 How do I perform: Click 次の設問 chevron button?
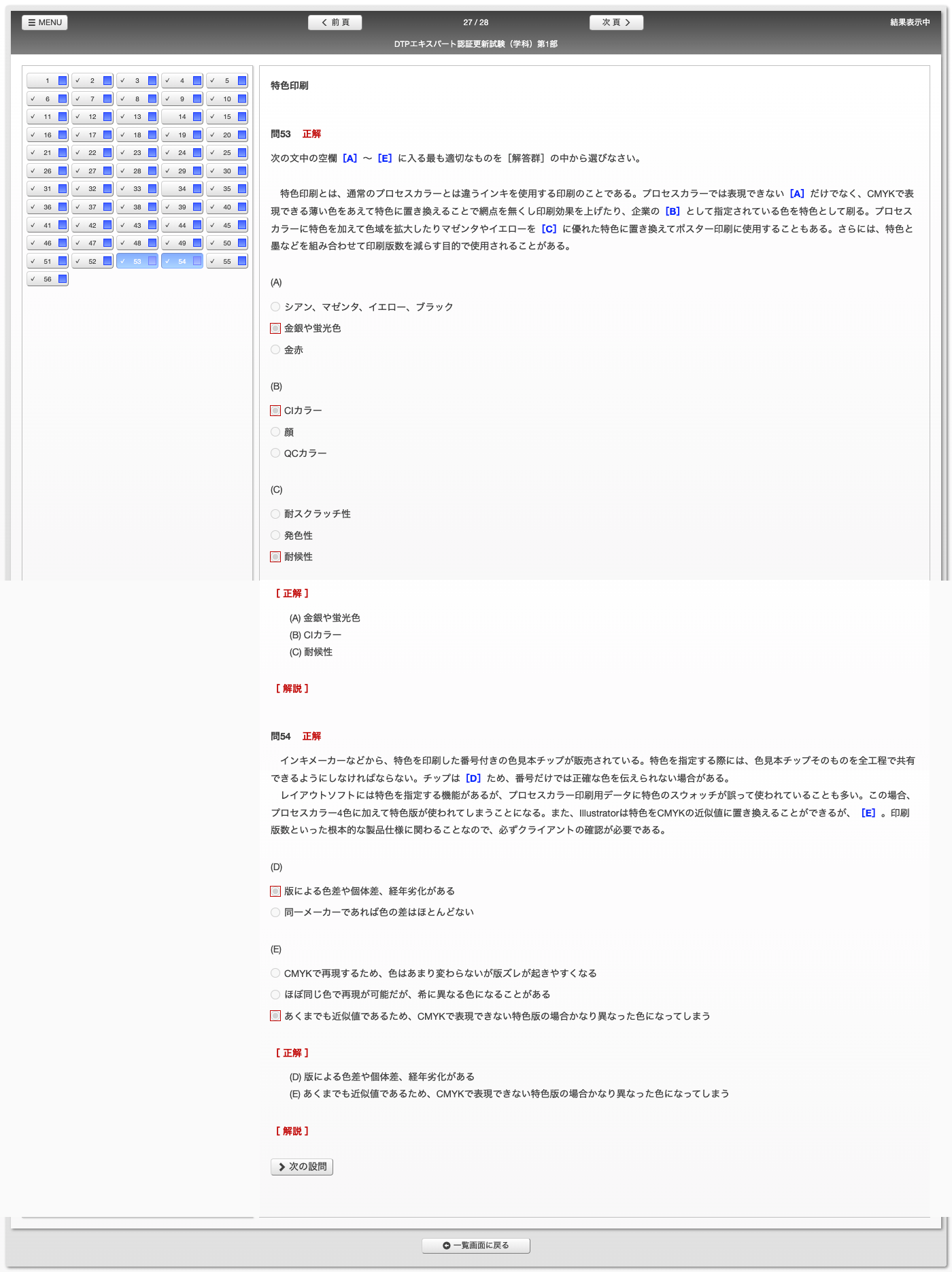coord(302,1167)
